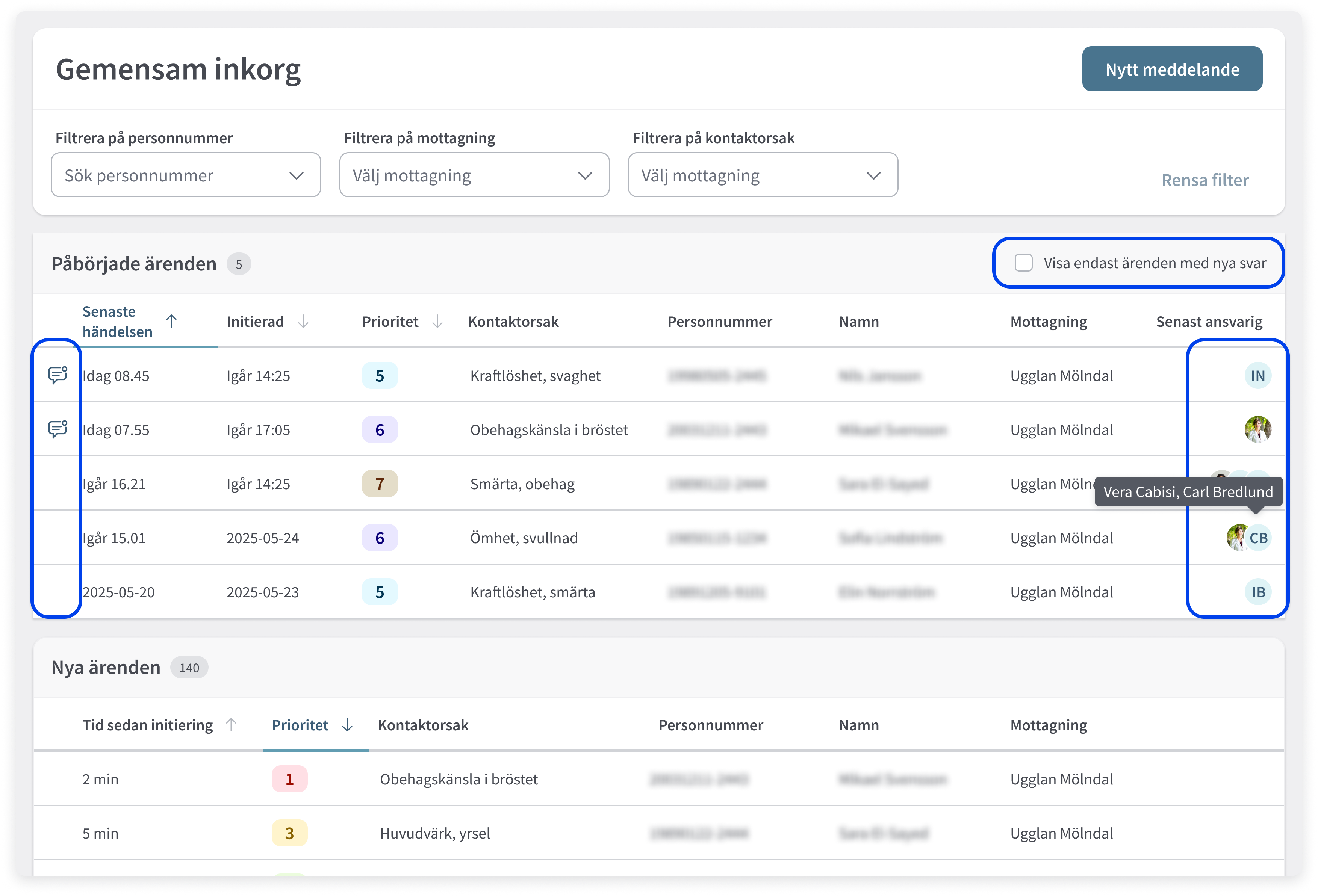This screenshot has height=896, width=1318.
Task: Click the CB avatar badge
Action: pyautogui.click(x=1259, y=538)
